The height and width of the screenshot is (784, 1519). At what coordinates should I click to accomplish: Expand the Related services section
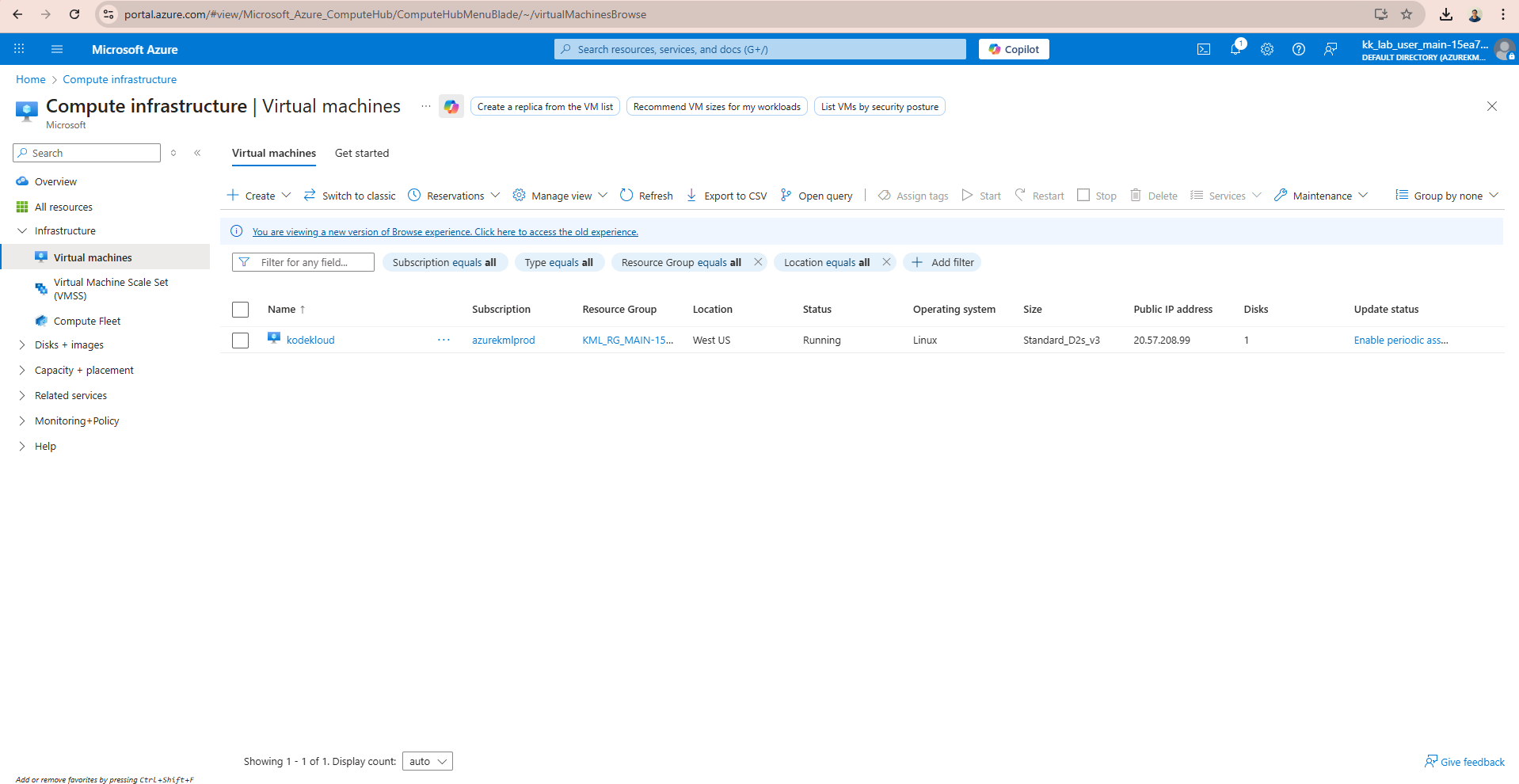pyautogui.click(x=21, y=395)
